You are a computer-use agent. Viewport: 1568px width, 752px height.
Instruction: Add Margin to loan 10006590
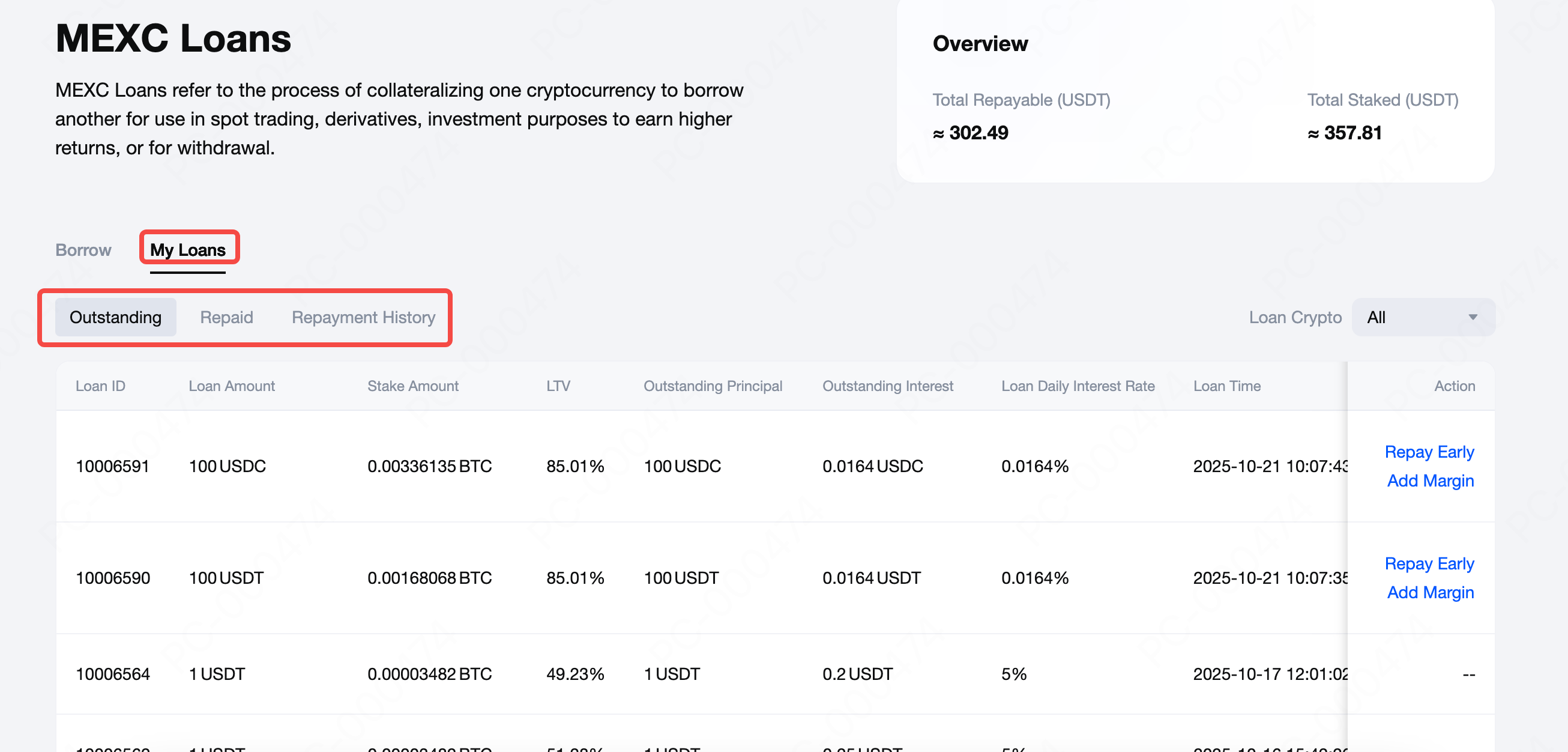[1430, 592]
